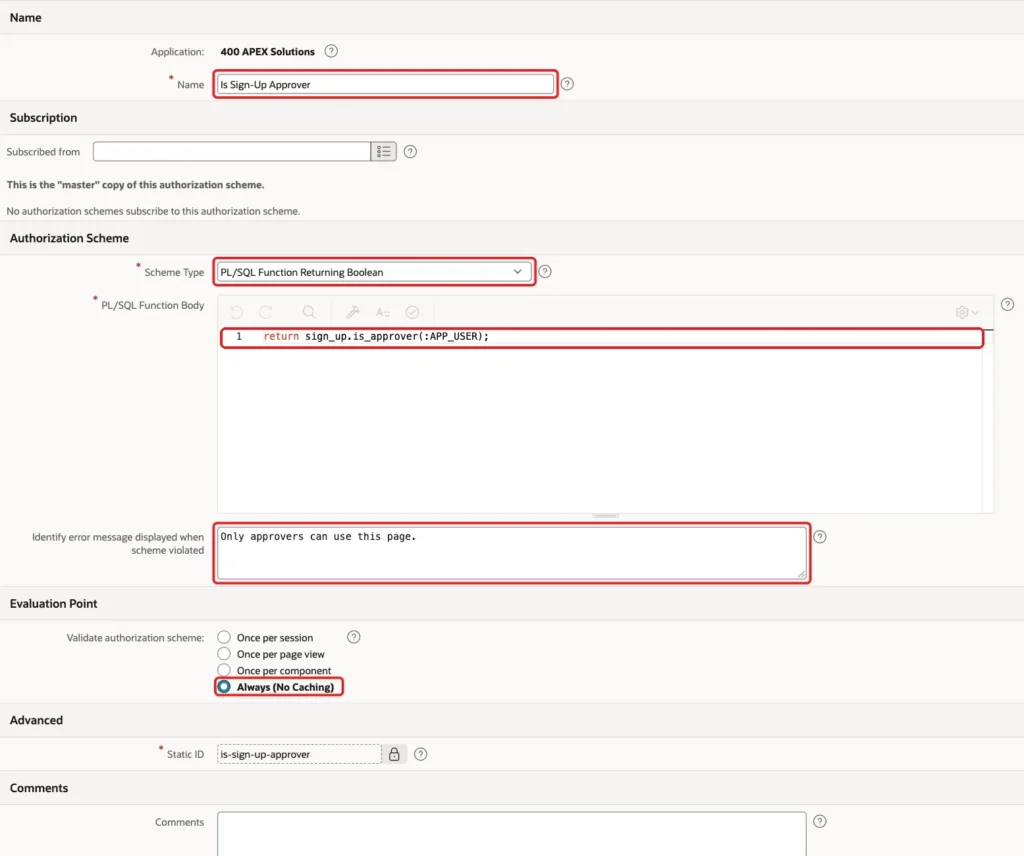Click the Redo icon in code editor

point(265,312)
